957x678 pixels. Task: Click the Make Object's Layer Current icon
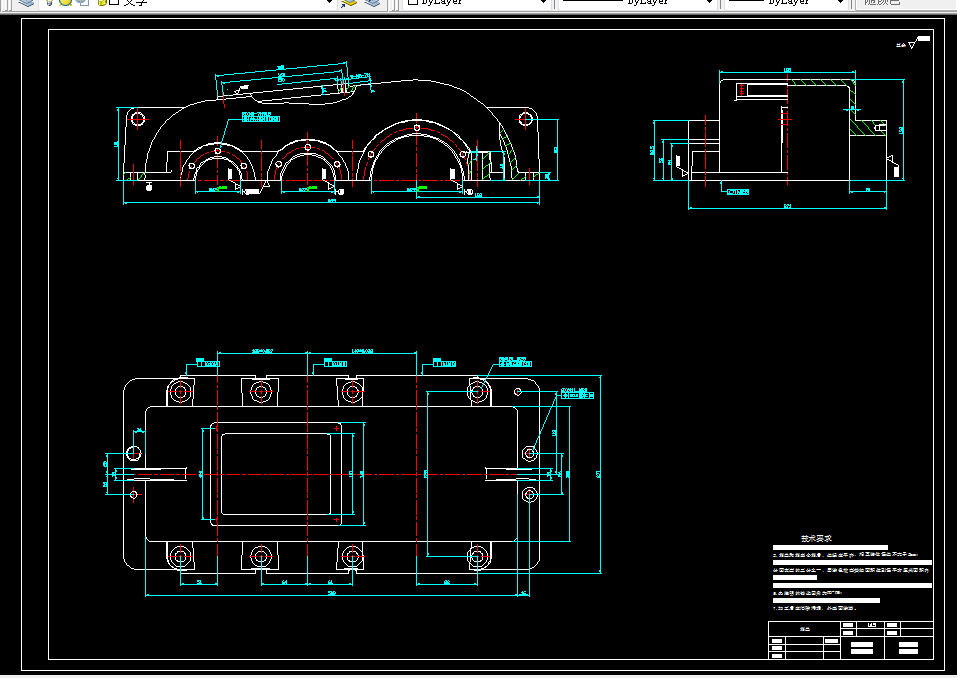tap(349, 3)
